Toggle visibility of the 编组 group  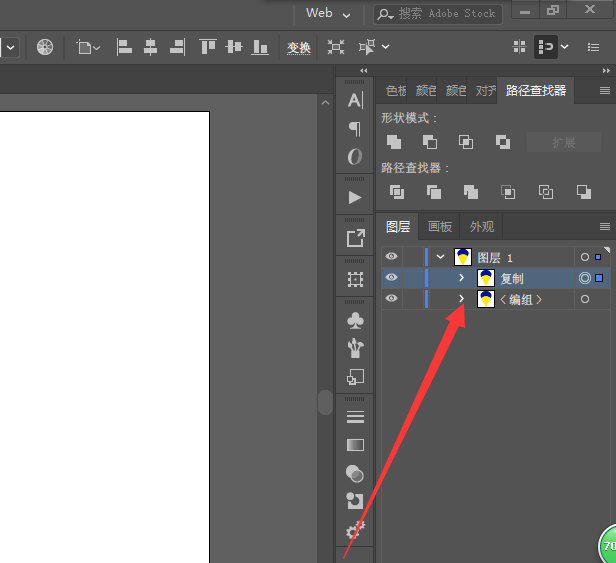pos(391,299)
